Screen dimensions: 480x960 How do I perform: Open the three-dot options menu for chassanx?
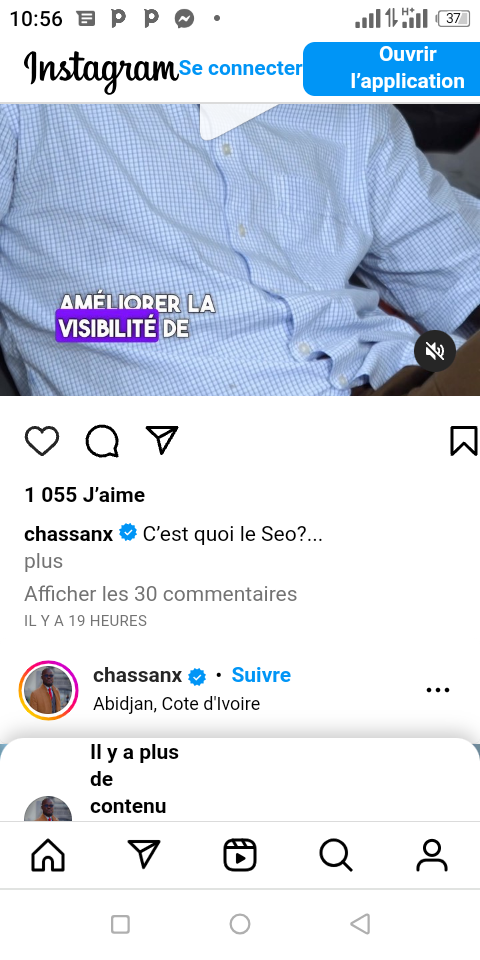pos(438,690)
